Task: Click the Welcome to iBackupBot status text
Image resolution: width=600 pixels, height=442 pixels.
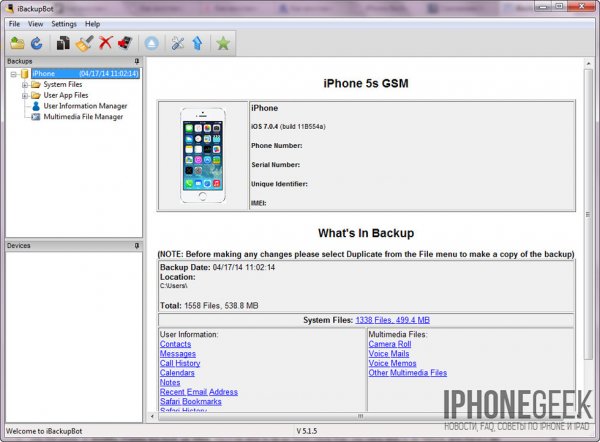Action: click(x=44, y=431)
